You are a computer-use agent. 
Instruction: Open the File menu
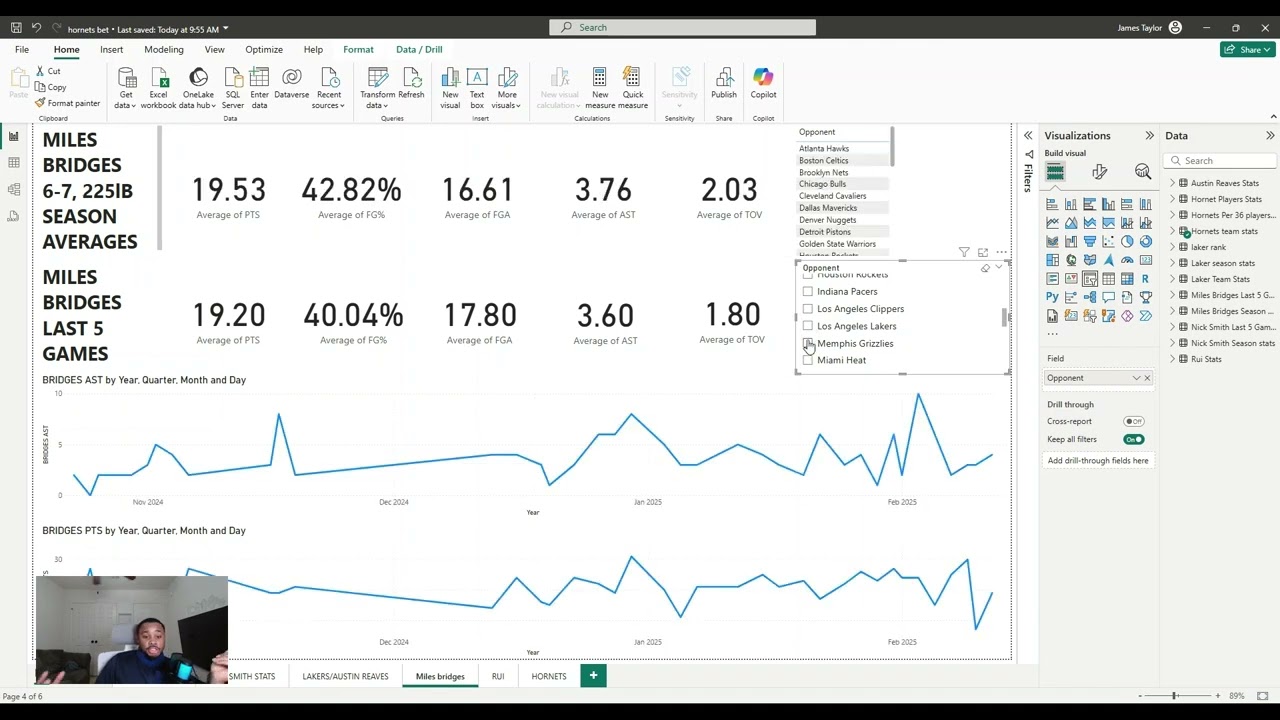pos(22,49)
